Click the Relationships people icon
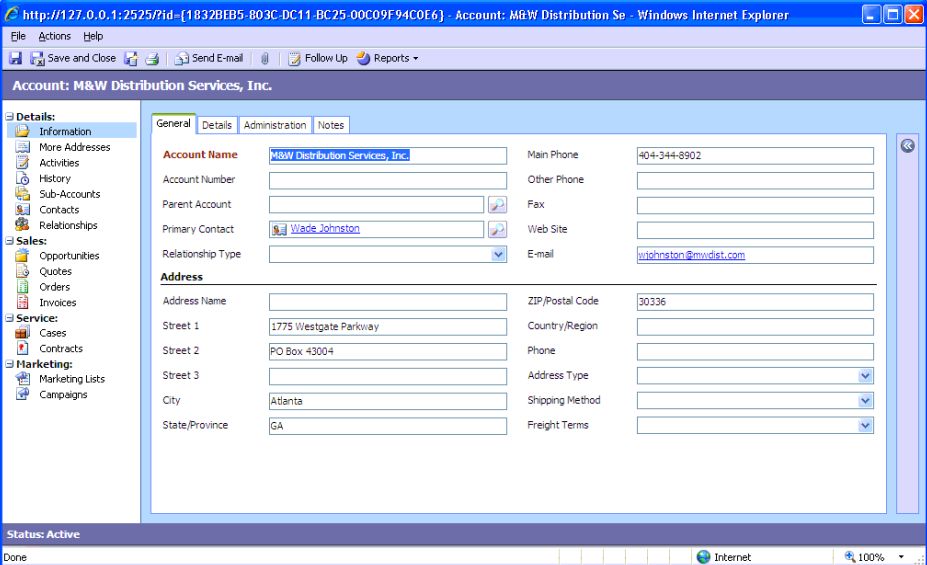This screenshot has height=565, width=927. click(x=22, y=225)
